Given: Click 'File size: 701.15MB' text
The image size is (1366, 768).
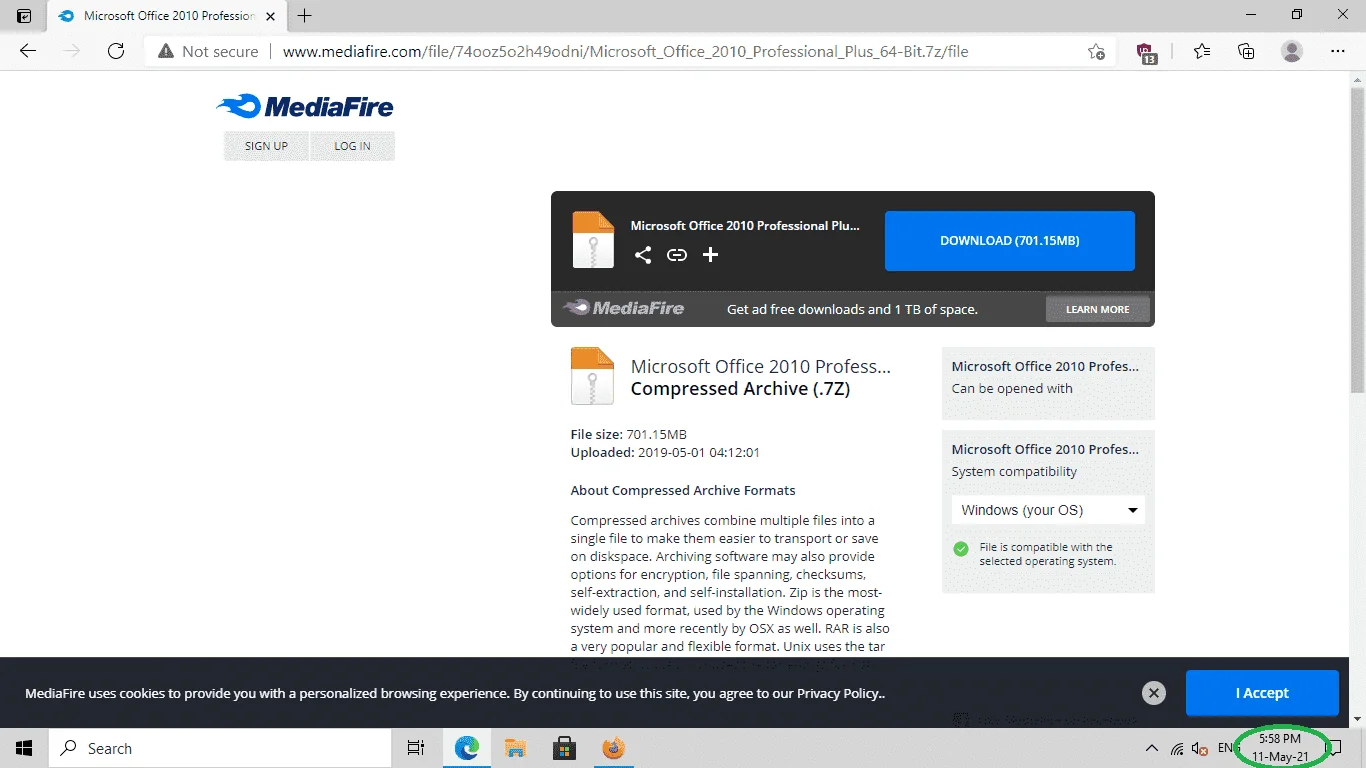Looking at the screenshot, I should 628,434.
